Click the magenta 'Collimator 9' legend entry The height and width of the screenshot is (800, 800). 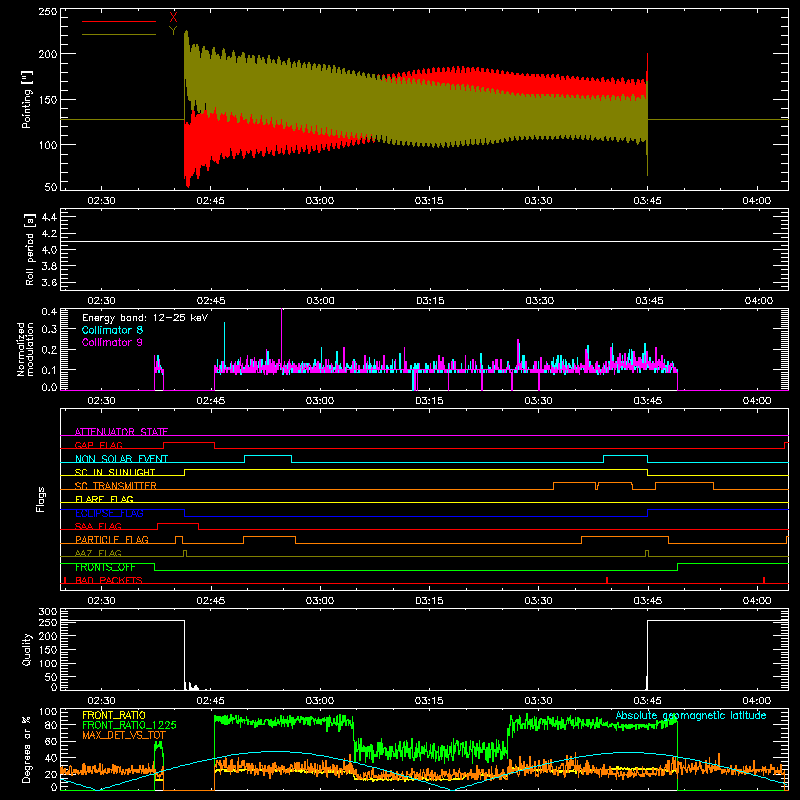pos(112,342)
